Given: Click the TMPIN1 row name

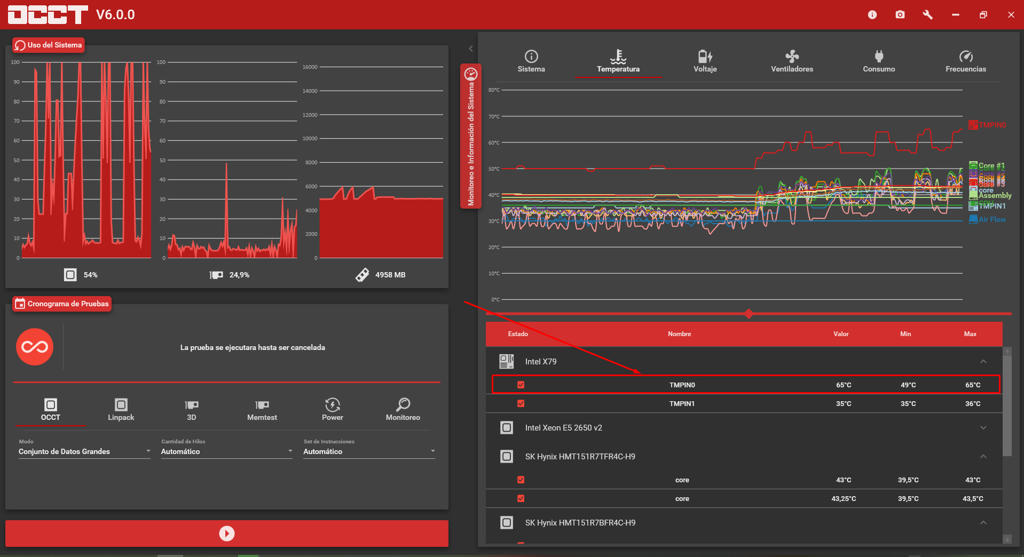Looking at the screenshot, I should 682,404.
